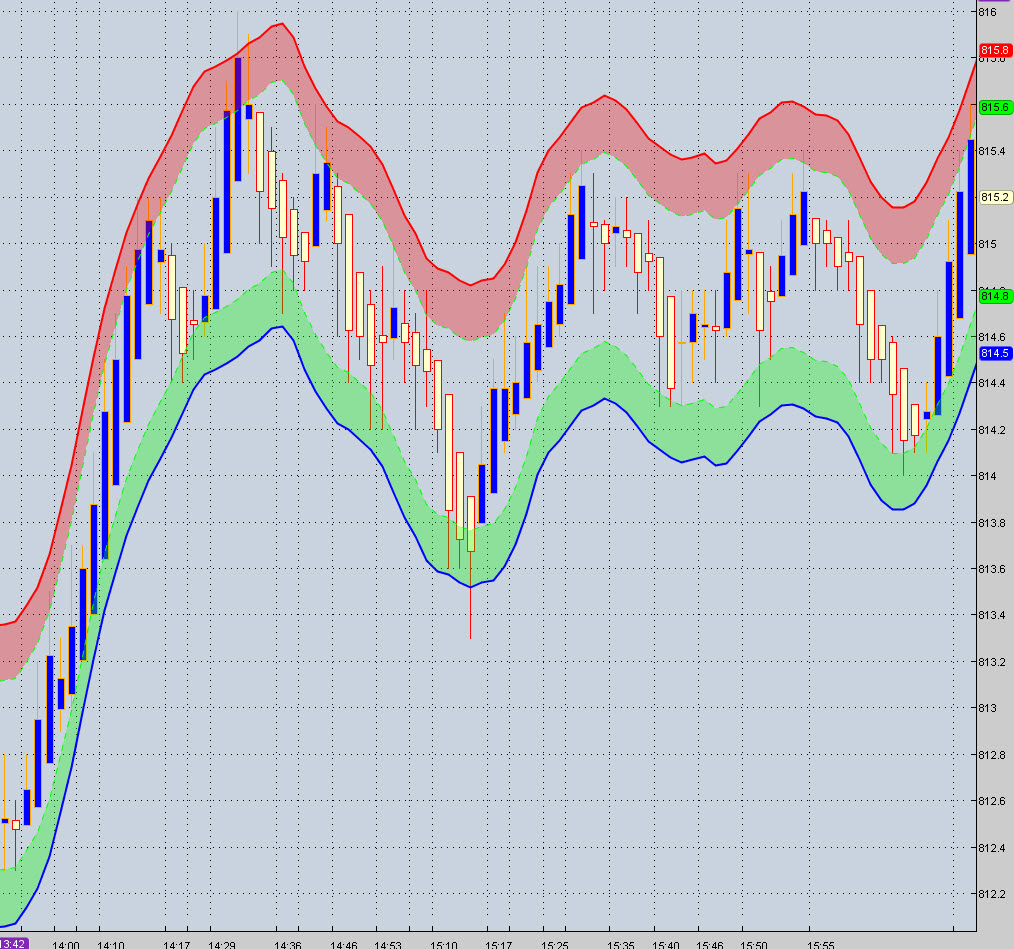Click the 14:53 time axis label
1014x949 pixels.
coord(388,945)
